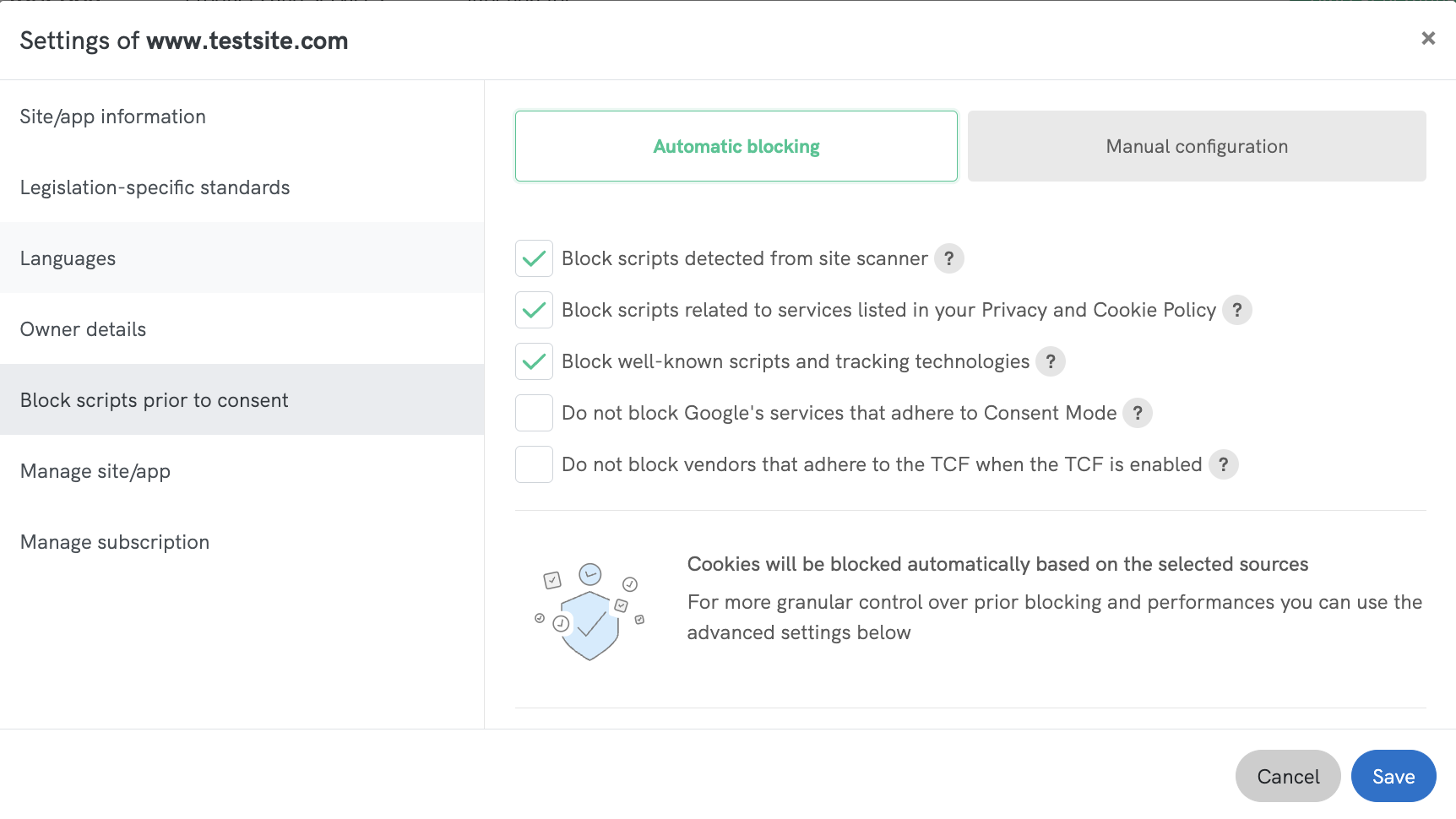This screenshot has height=819, width=1456.
Task: Select the Automatic blocking tab
Action: (735, 145)
